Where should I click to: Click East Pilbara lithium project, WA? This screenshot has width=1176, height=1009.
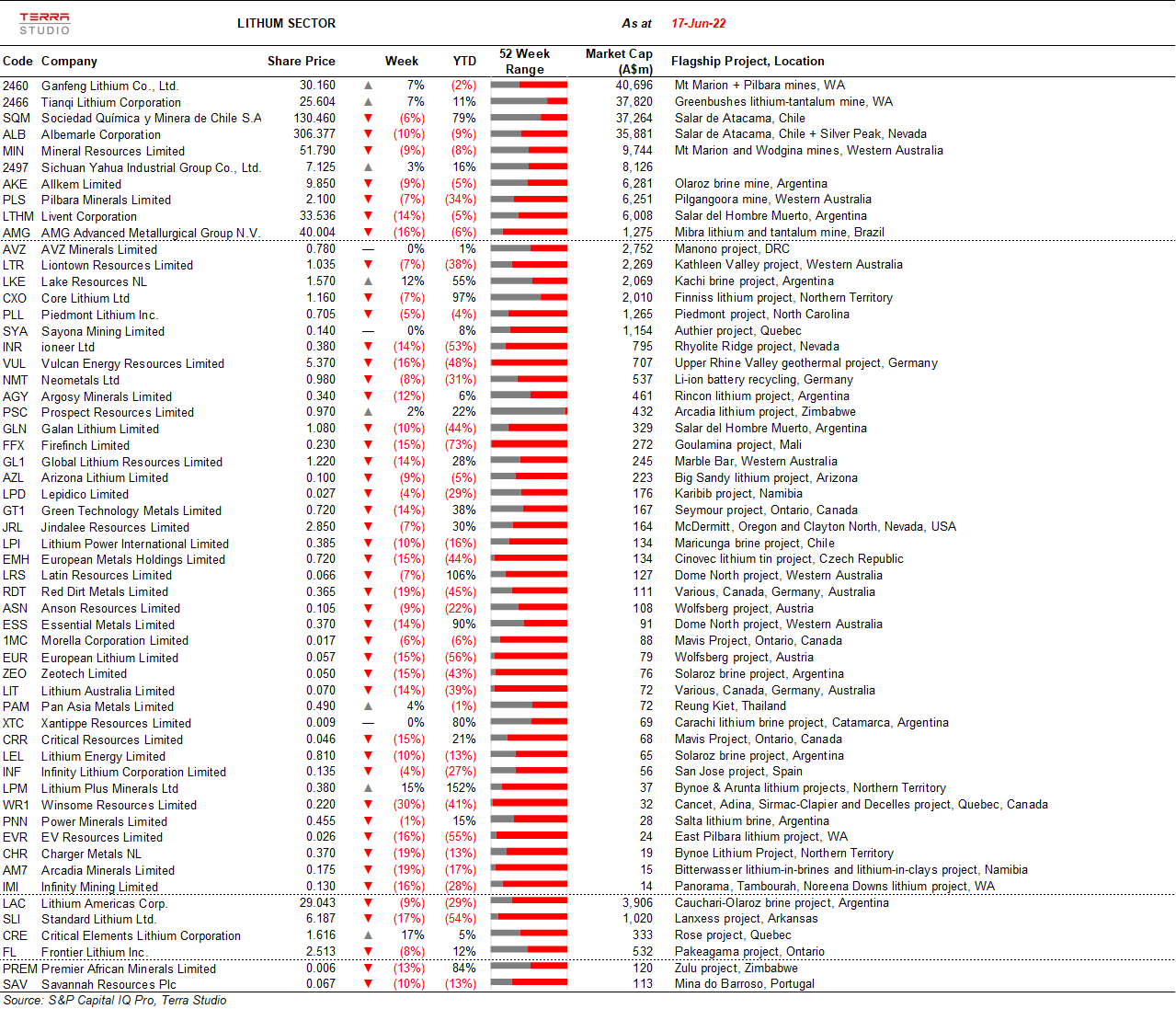[761, 837]
